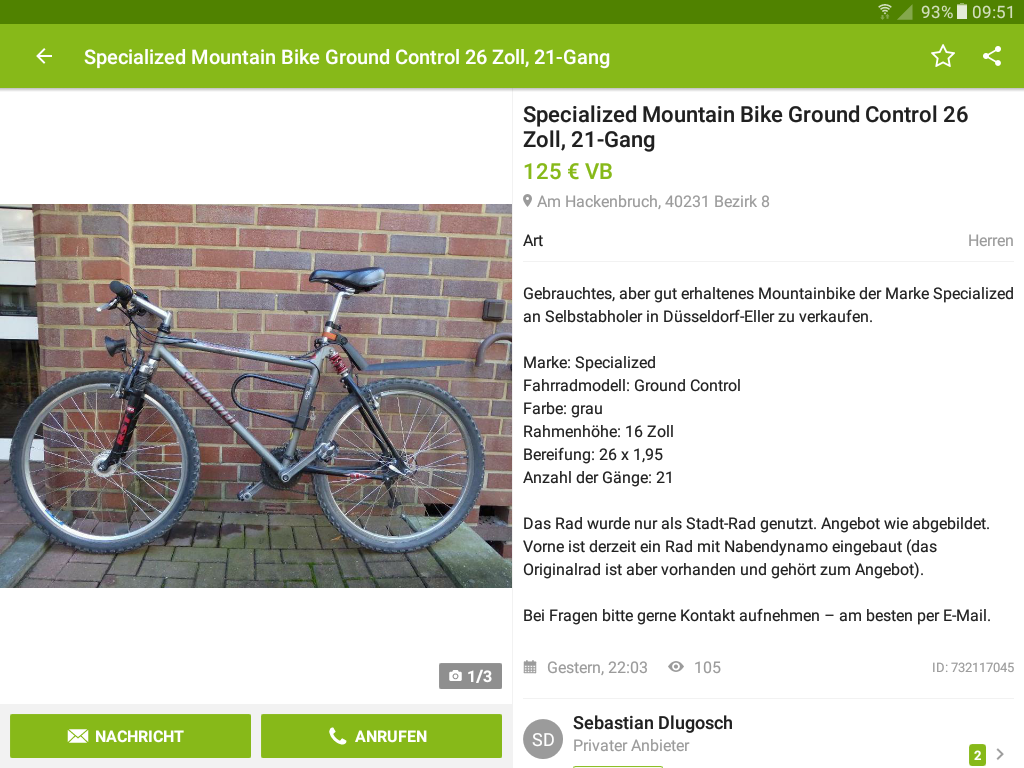Tap the battery status icon
The image size is (1024, 768).
pos(962,12)
